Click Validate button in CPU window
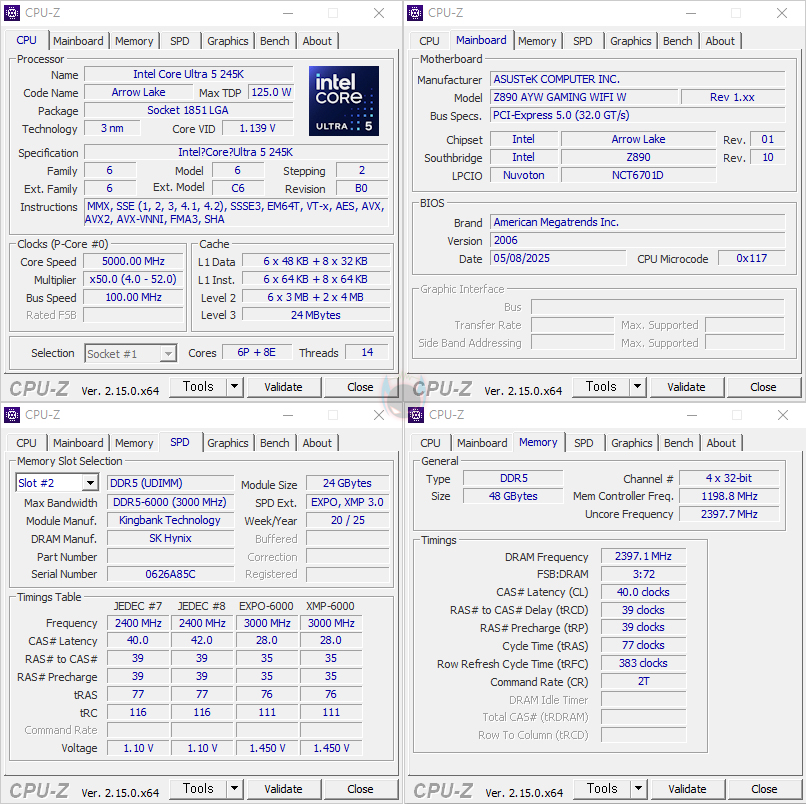This screenshot has width=806, height=804. pos(283,387)
